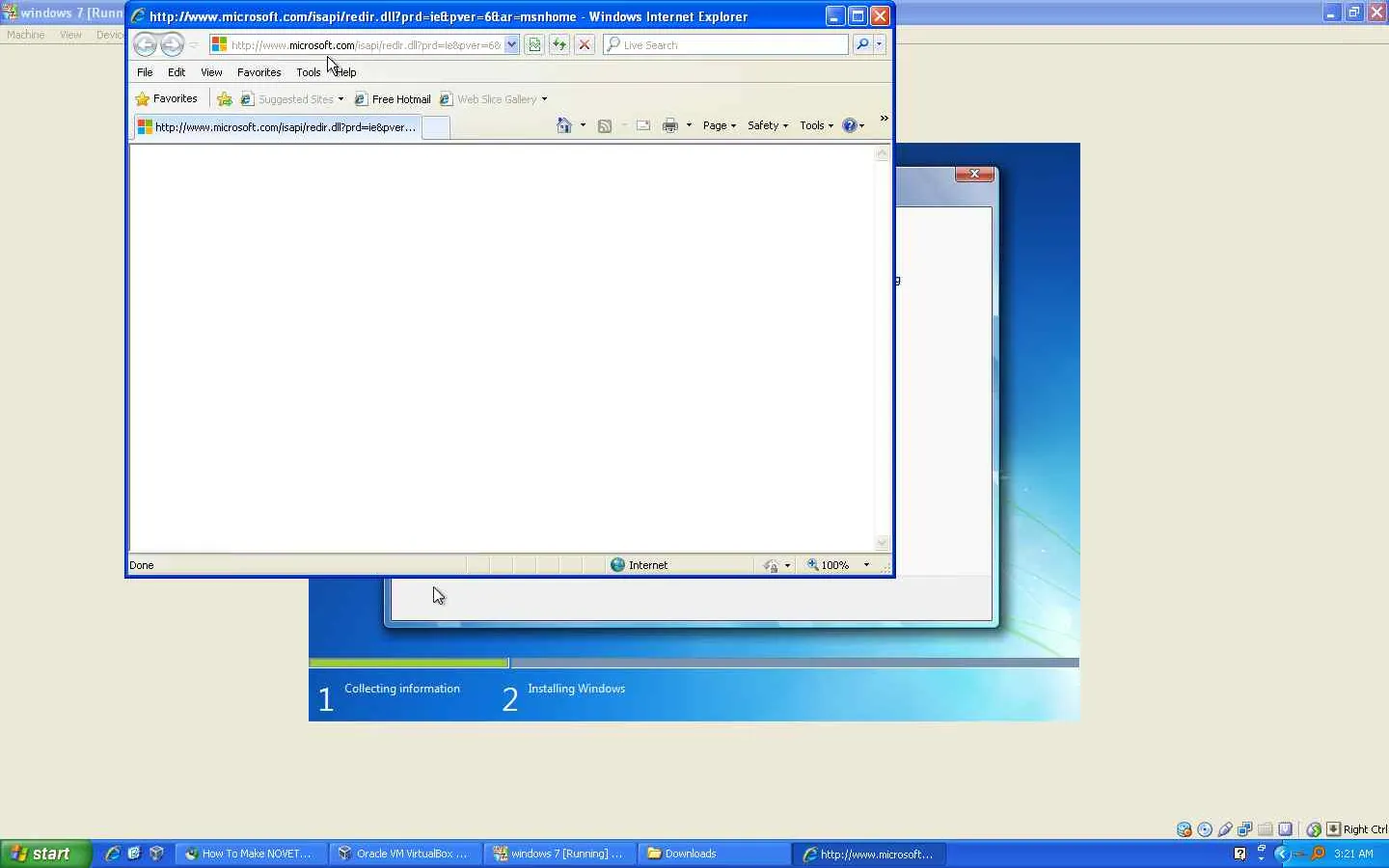The image size is (1389, 868).
Task: Switch to the Downloads folder taskbar button
Action: tap(714, 854)
